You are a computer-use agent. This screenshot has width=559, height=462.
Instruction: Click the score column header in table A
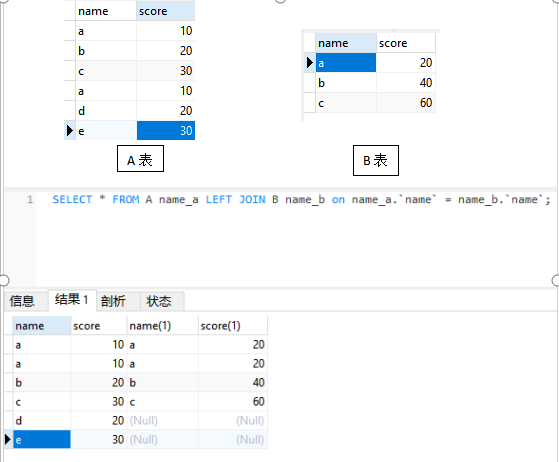(x=165, y=11)
